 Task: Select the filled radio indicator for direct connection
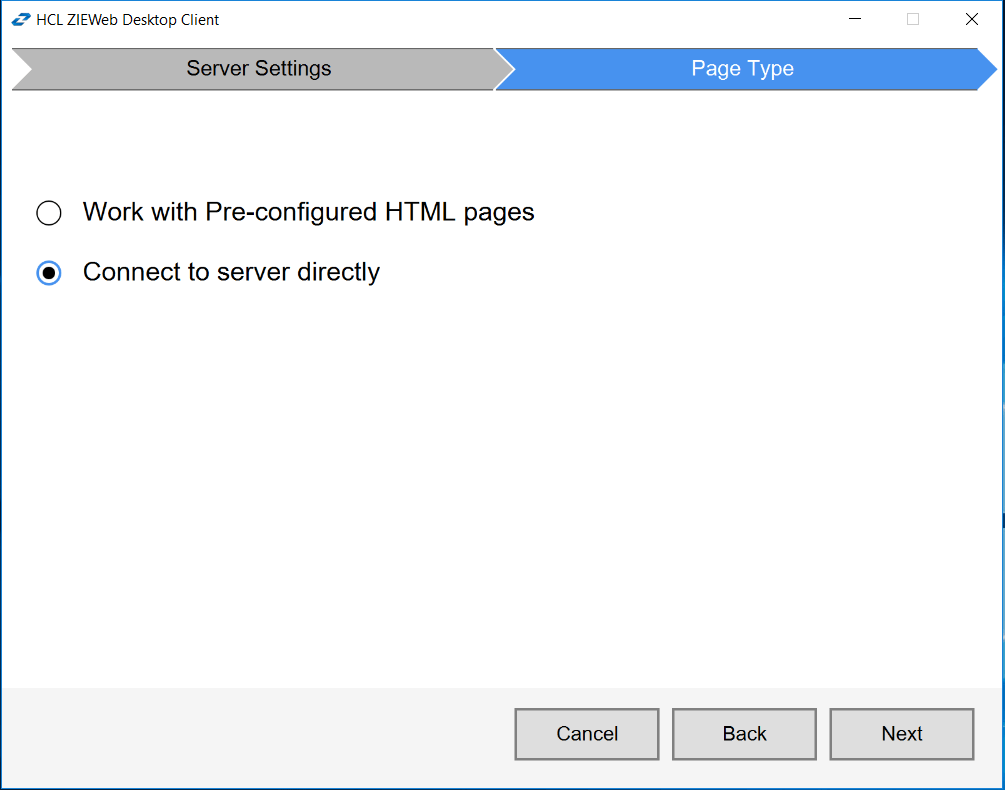point(48,272)
